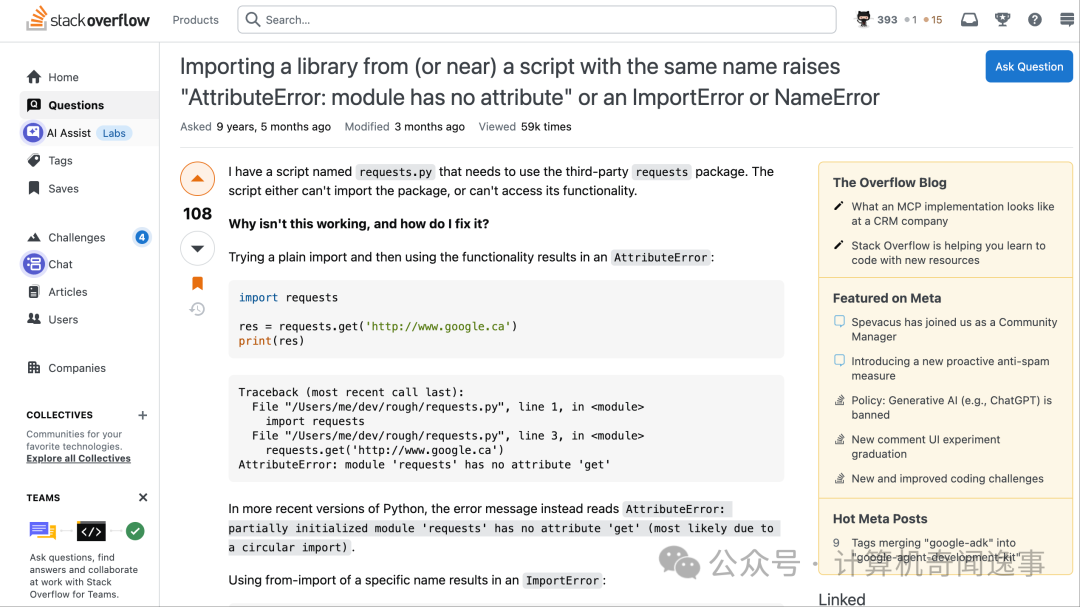Click the Companies building icon
Image resolution: width=1080 pixels, height=607 pixels.
(34, 367)
